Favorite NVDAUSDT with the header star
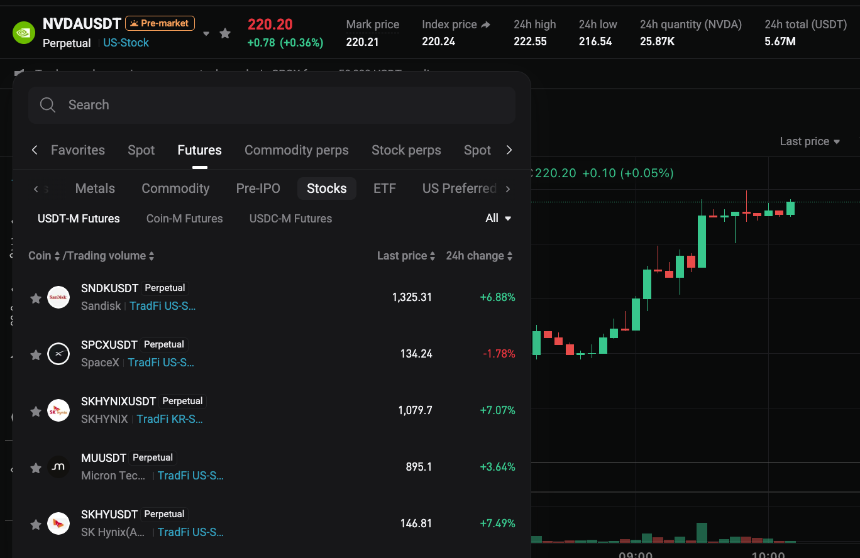Screen dimensions: 860x558 225,33
